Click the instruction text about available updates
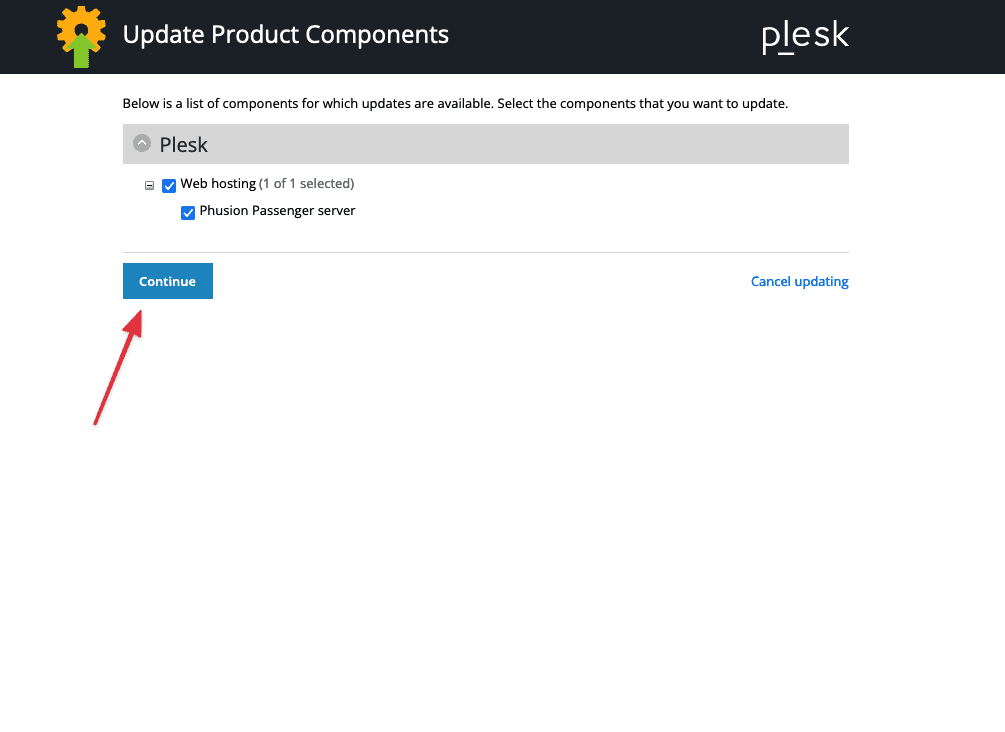Image resolution: width=1005 pixels, height=732 pixels. [x=455, y=103]
